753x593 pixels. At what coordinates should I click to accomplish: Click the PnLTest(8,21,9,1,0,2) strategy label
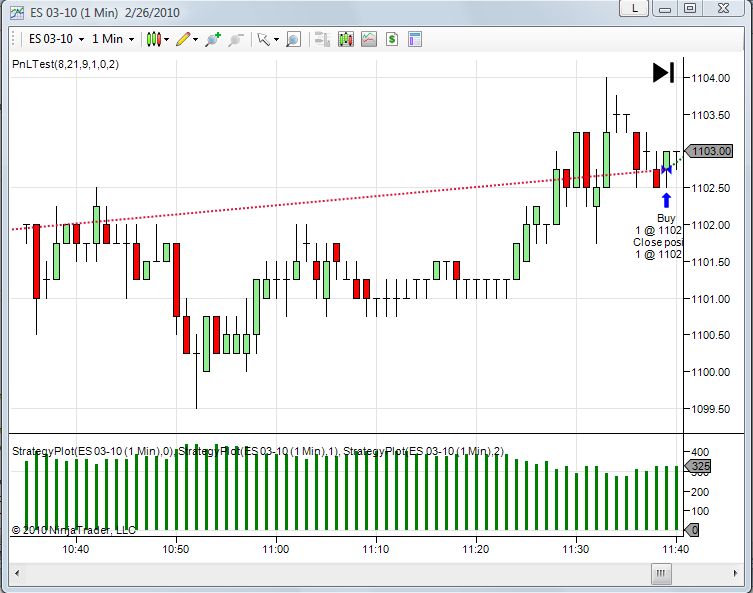click(65, 64)
